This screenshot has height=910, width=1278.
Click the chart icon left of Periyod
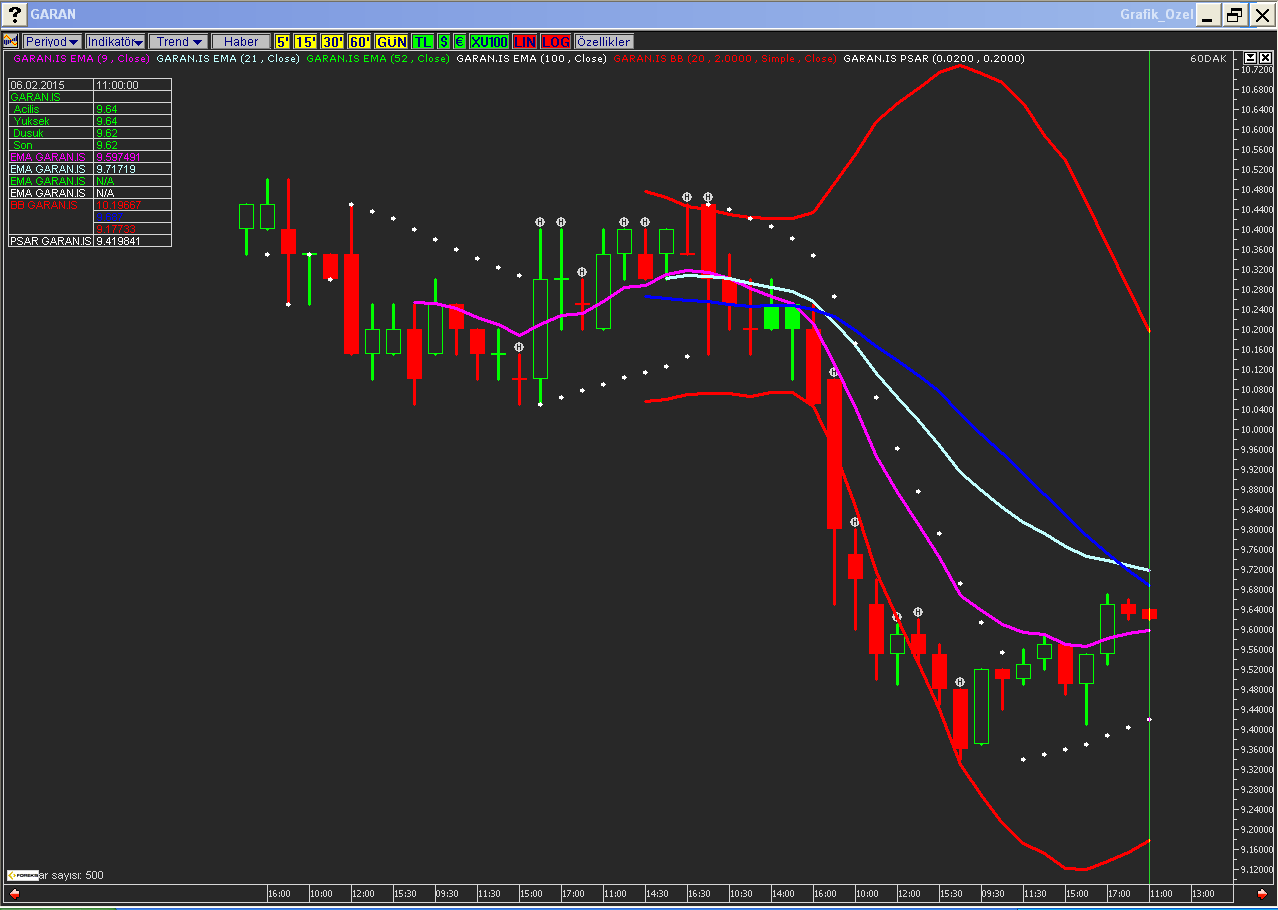coord(11,41)
